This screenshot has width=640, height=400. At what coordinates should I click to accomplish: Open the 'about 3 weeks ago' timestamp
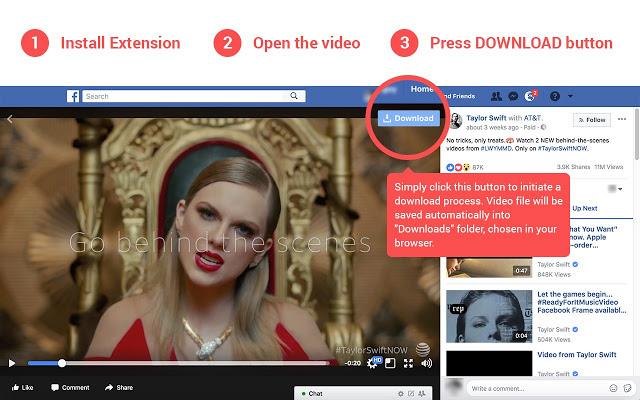click(493, 127)
